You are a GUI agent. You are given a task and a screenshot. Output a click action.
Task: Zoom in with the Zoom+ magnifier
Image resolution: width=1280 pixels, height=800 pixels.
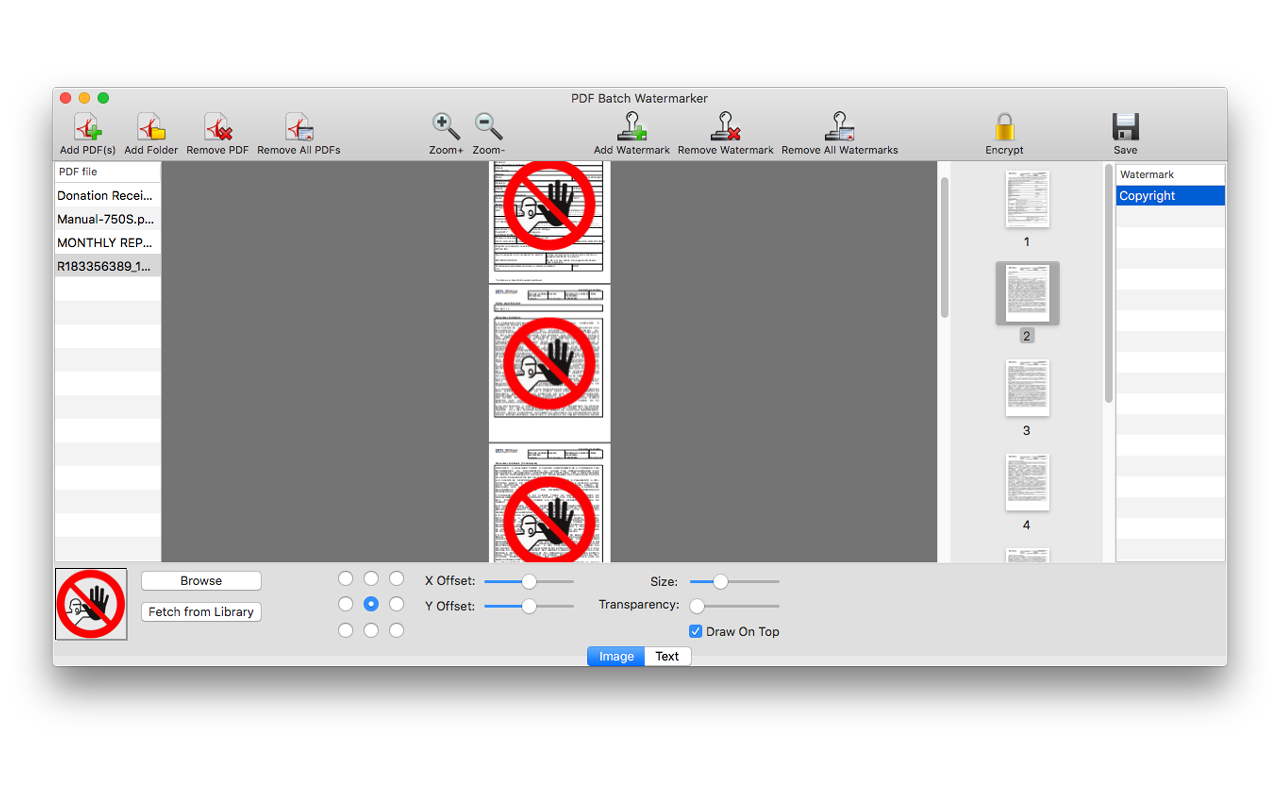pos(446,127)
